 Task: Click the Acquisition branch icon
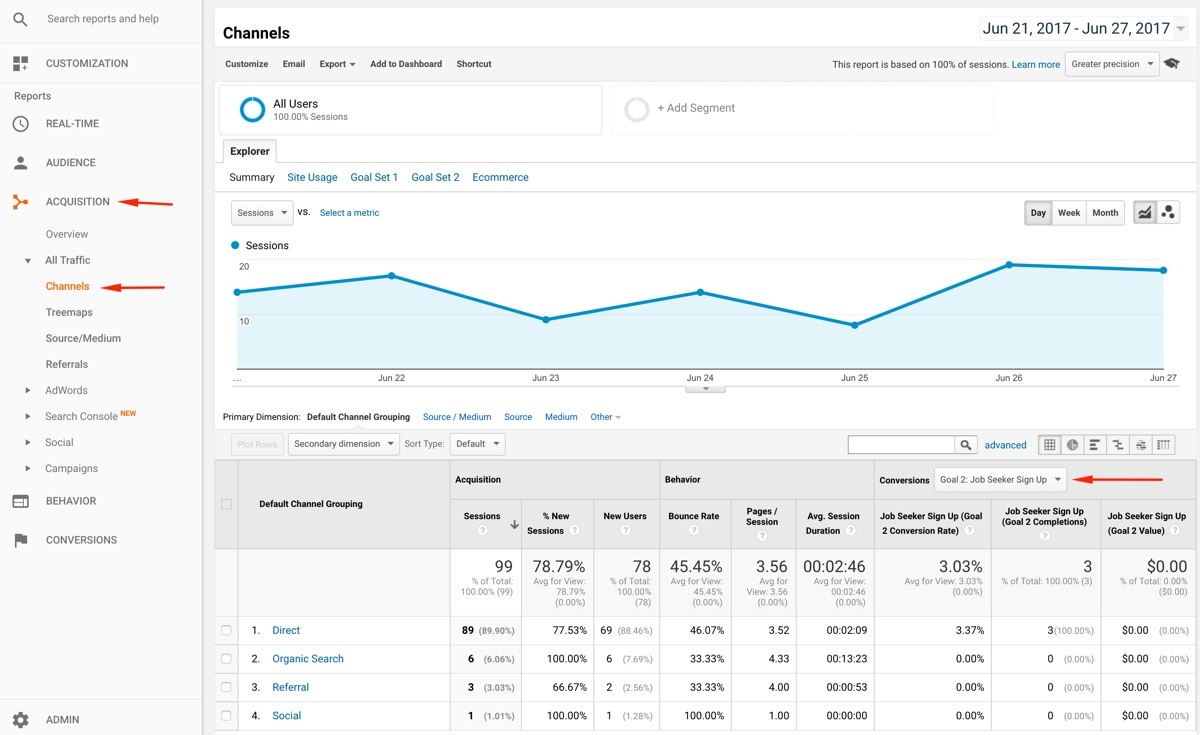pyautogui.click(x=20, y=202)
